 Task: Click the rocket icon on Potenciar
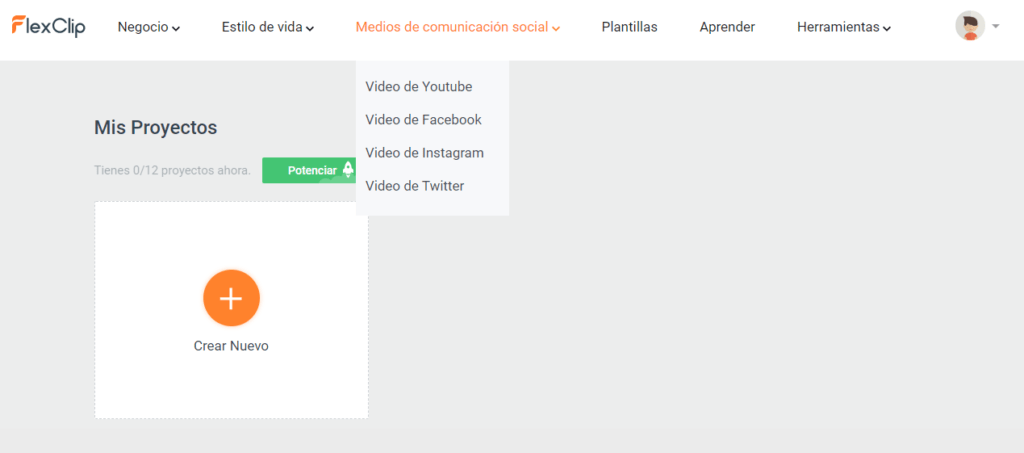tap(348, 170)
